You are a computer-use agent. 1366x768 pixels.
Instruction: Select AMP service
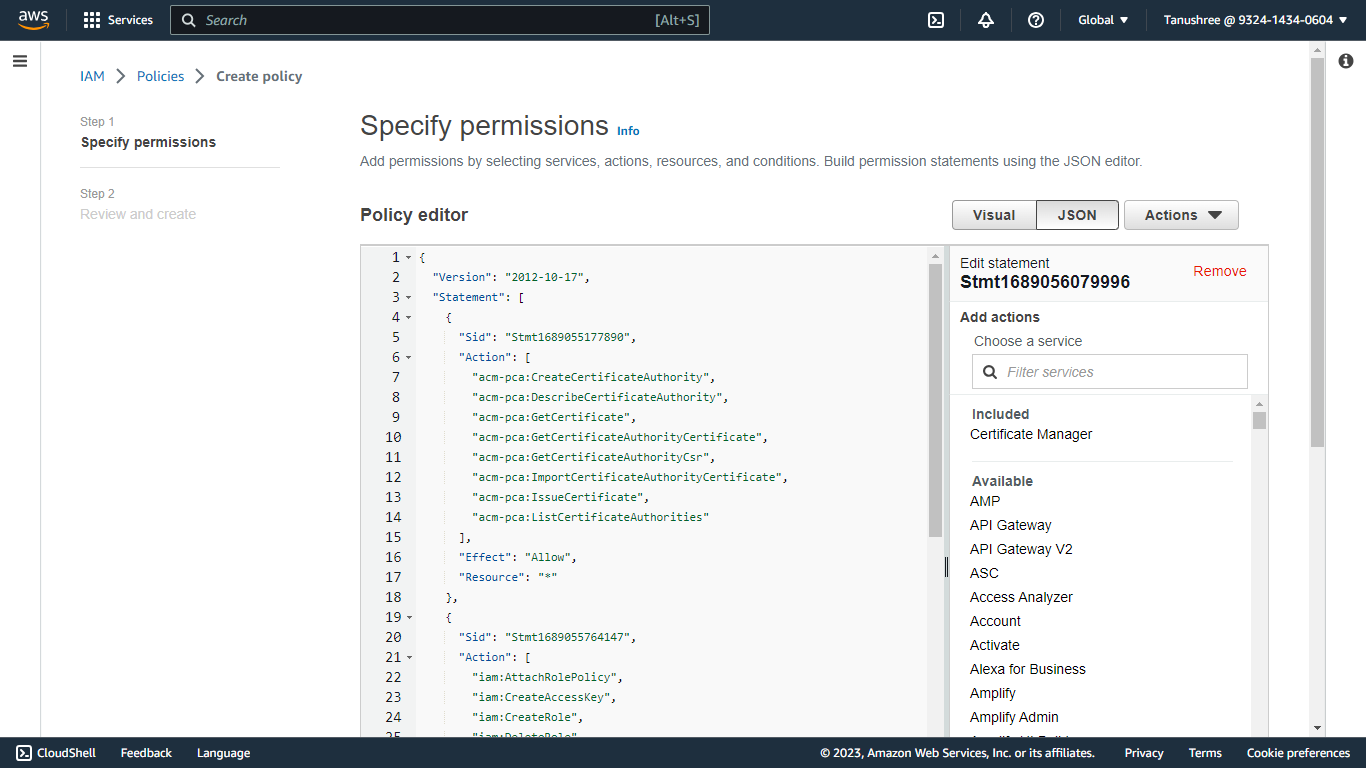[985, 501]
